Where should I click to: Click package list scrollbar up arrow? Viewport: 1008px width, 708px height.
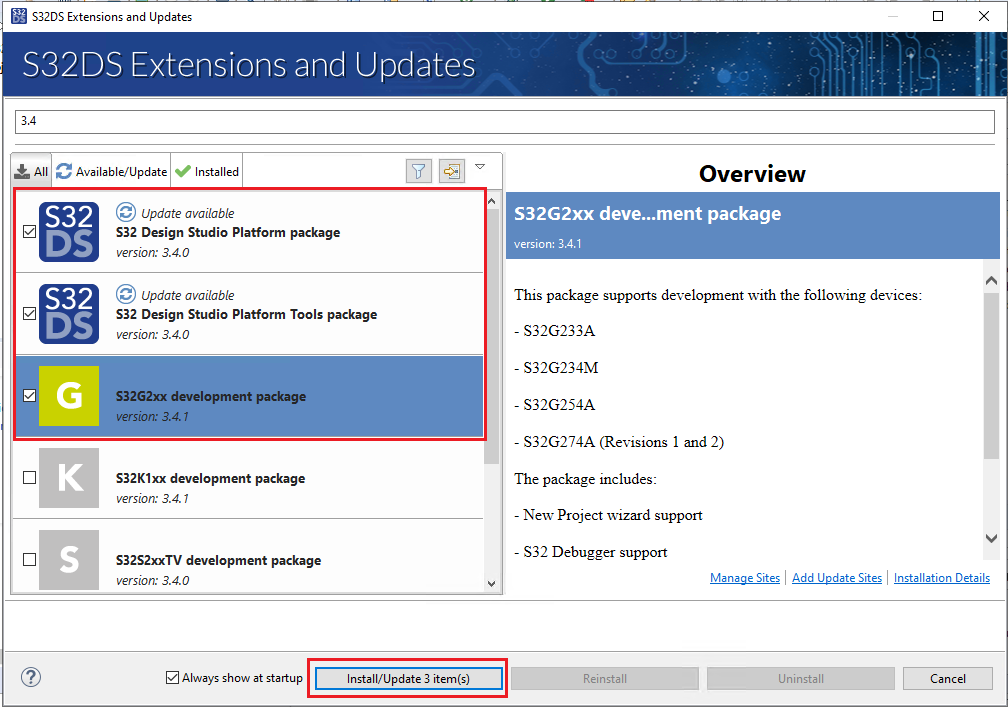492,201
